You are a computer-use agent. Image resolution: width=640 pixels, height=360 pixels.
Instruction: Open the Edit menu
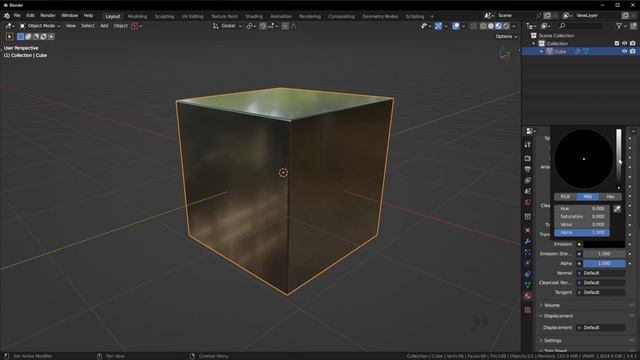[x=31, y=16]
